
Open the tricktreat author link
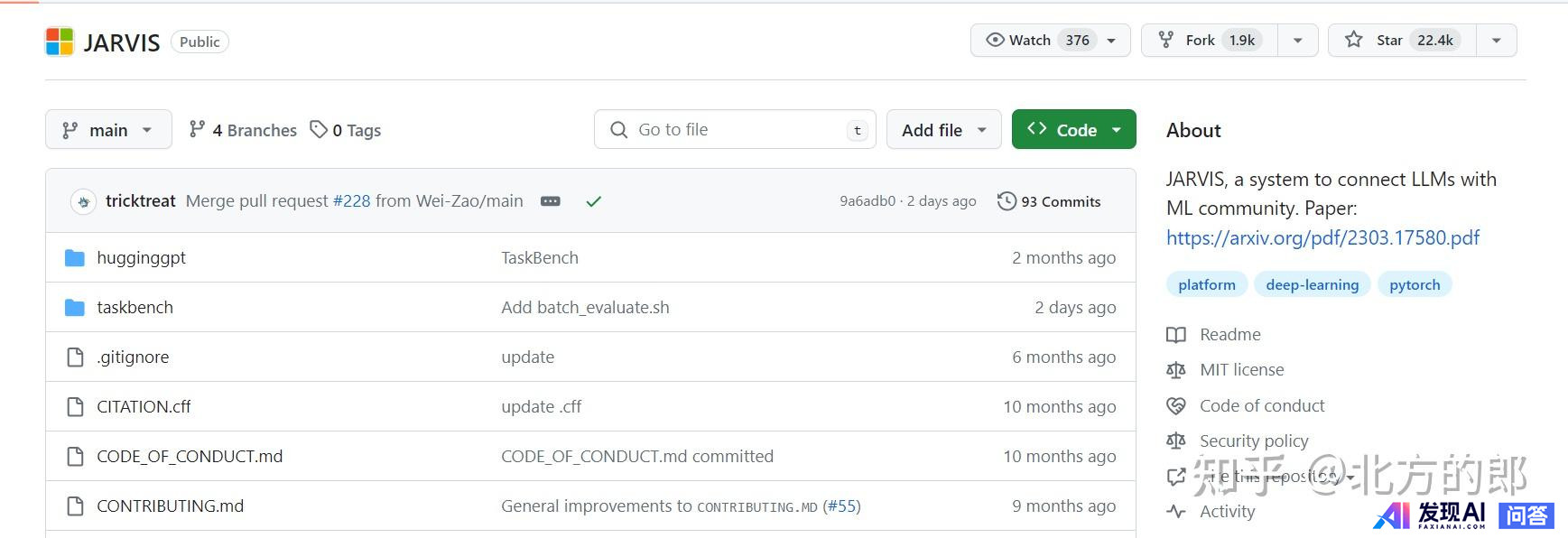(x=141, y=201)
